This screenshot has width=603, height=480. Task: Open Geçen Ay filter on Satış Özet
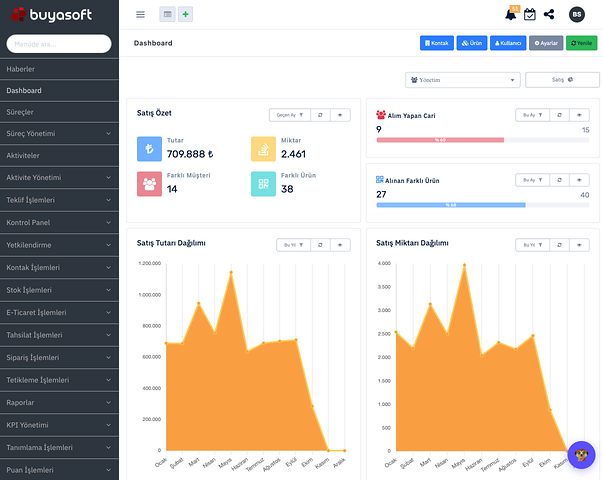290,115
